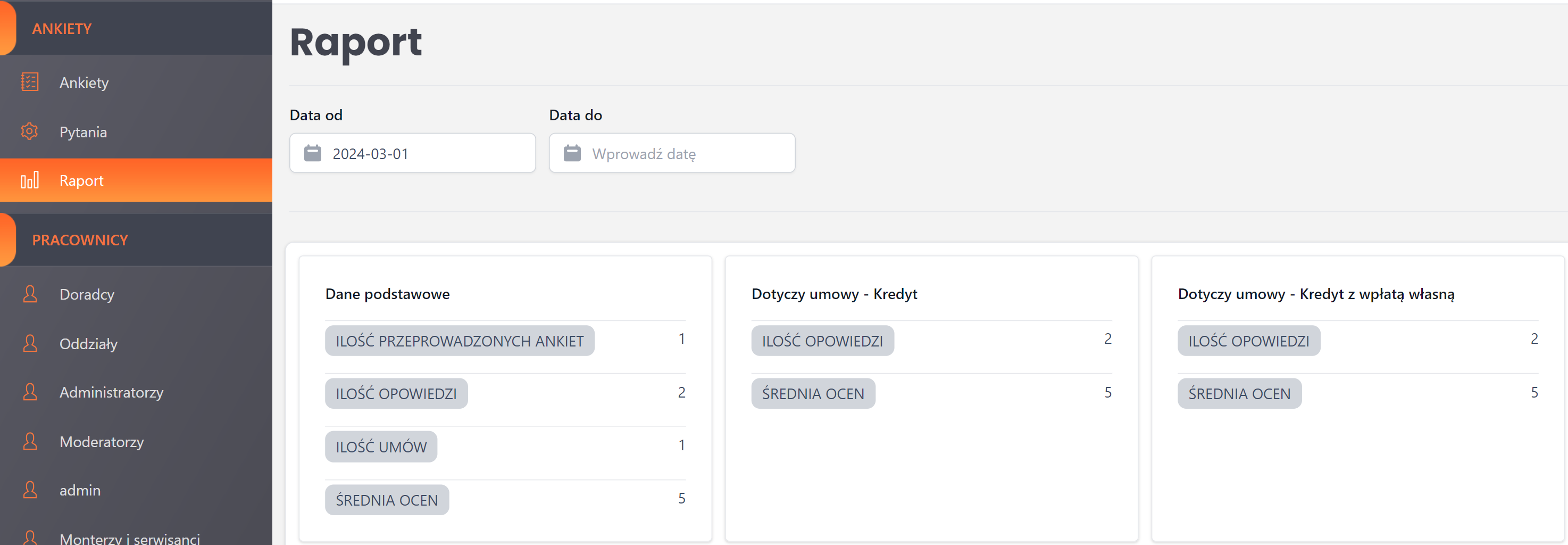Click the person icon beside Oddziały

(x=30, y=343)
